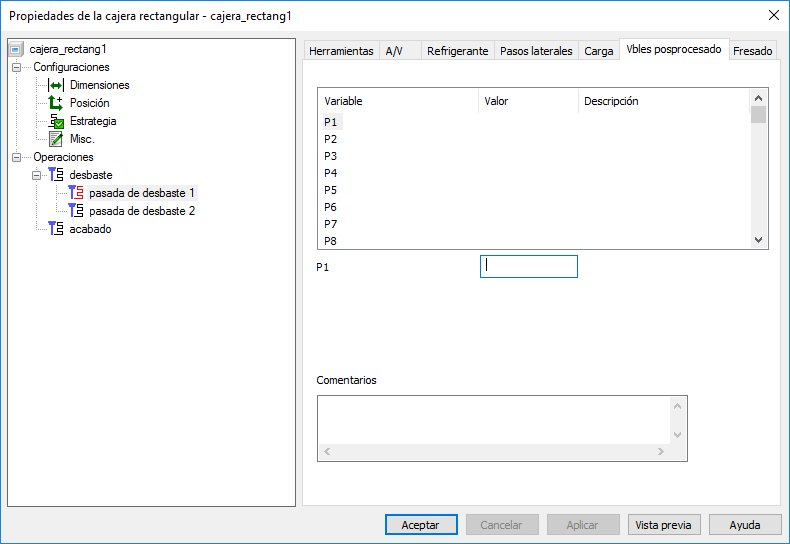The height and width of the screenshot is (544, 790).
Task: Open Ayuda help button
Action: [x=745, y=525]
